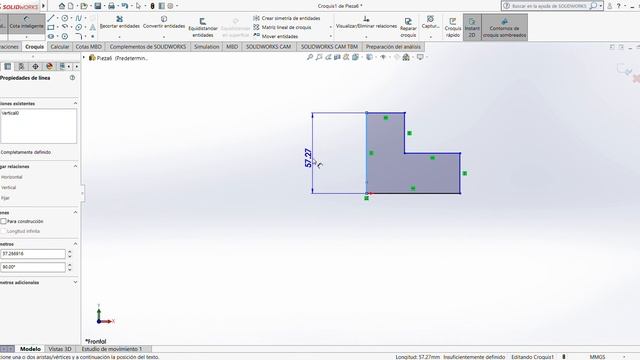This screenshot has height=360, width=640.
Task: Click the Rebuild traffic light icon
Action: [x=152, y=6]
